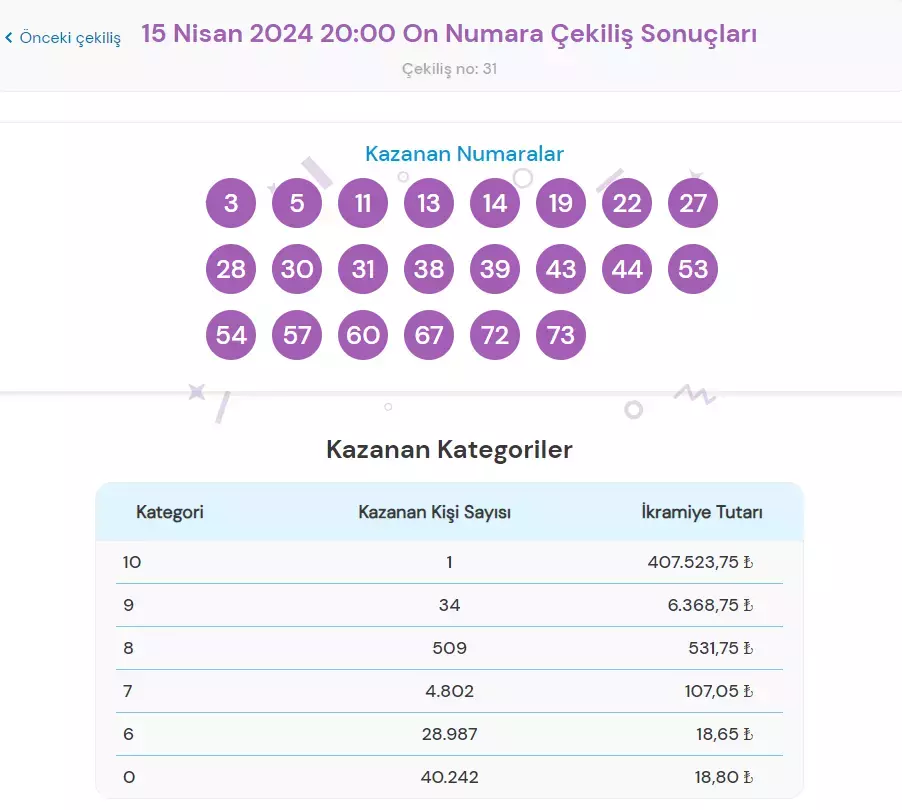Click the left chevron beside Önceki çekiliş
Viewport: 902px width, 810px height.
(x=9, y=38)
